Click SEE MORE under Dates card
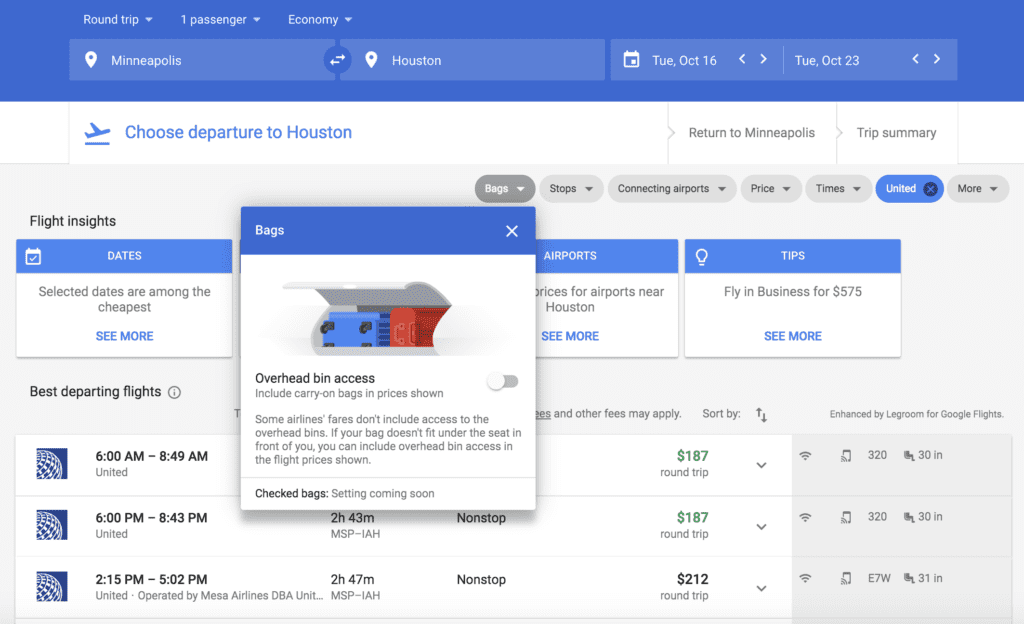This screenshot has height=624, width=1024. (124, 336)
